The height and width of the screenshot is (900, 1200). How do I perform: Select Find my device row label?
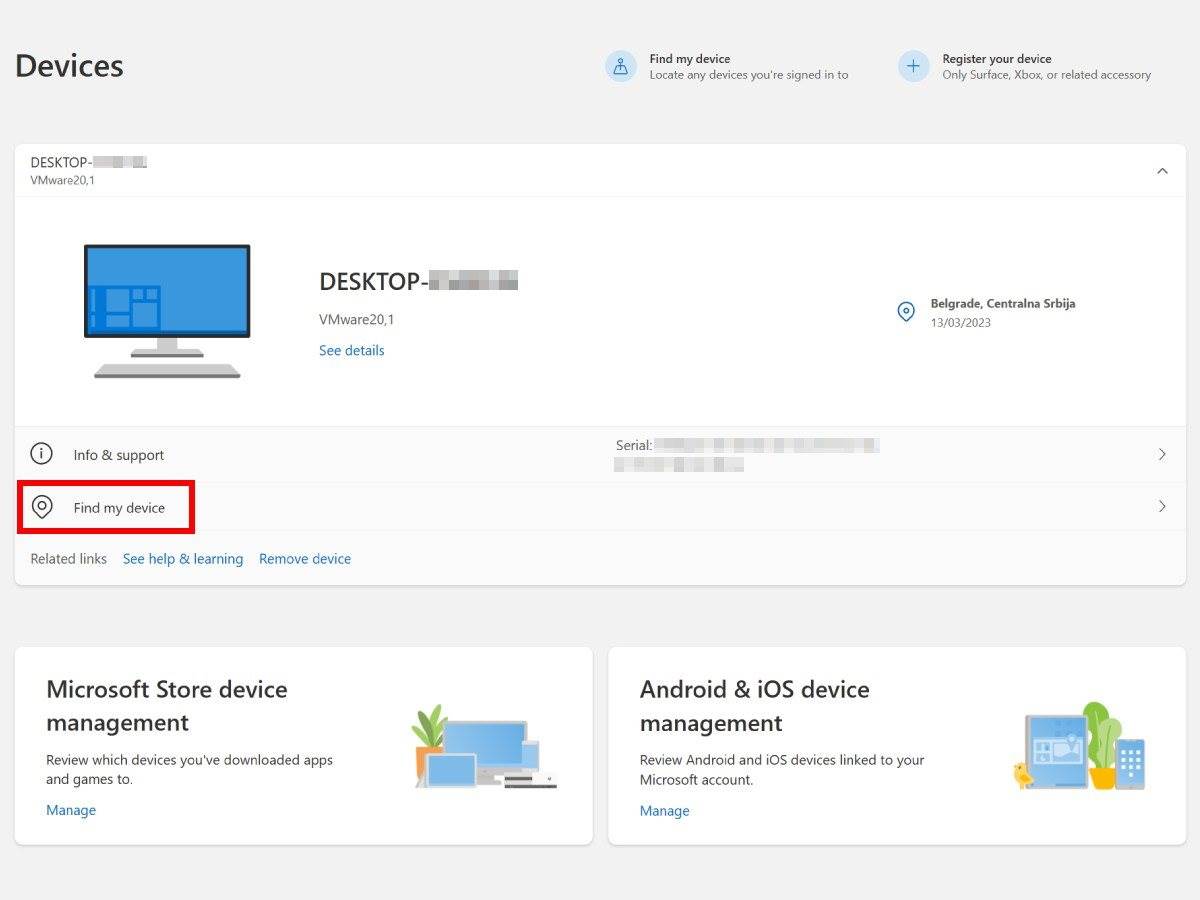(x=119, y=508)
